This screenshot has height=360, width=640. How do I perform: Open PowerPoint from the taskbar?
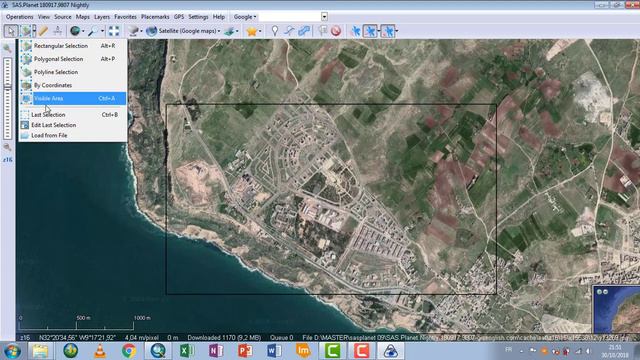coord(245,351)
